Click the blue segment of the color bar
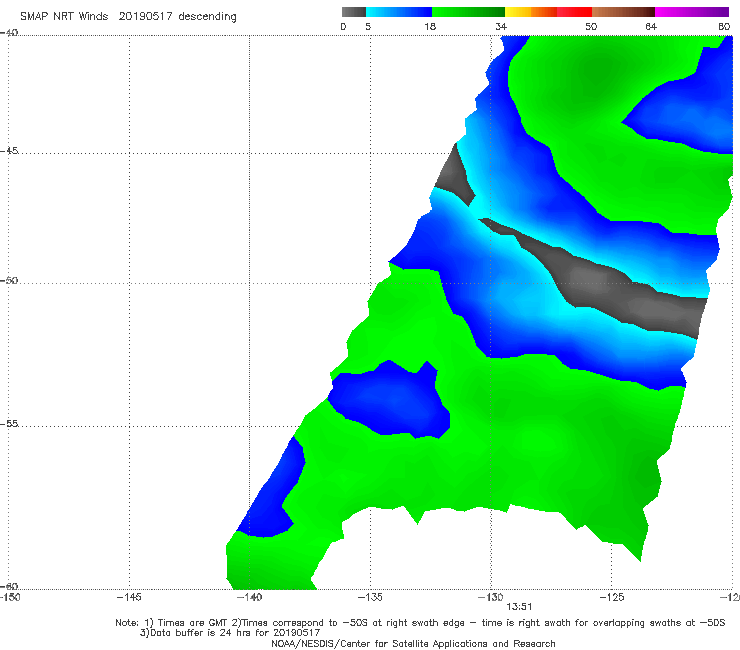This screenshot has height=650, width=740. (x=399, y=12)
